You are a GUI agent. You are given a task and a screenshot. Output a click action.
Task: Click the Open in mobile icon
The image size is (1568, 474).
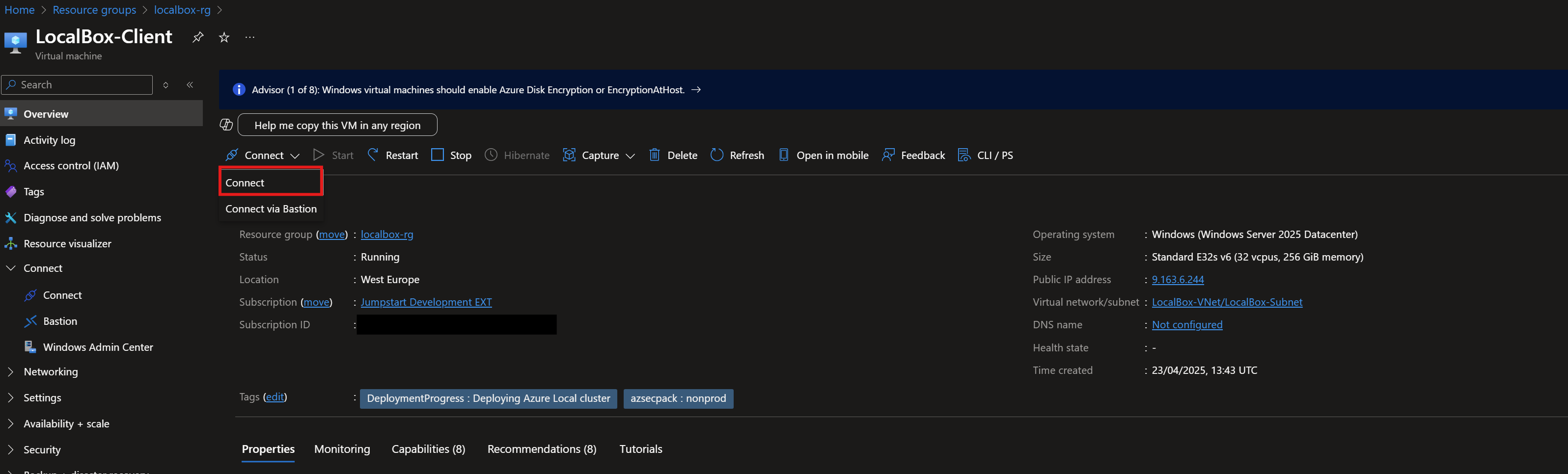[784, 155]
